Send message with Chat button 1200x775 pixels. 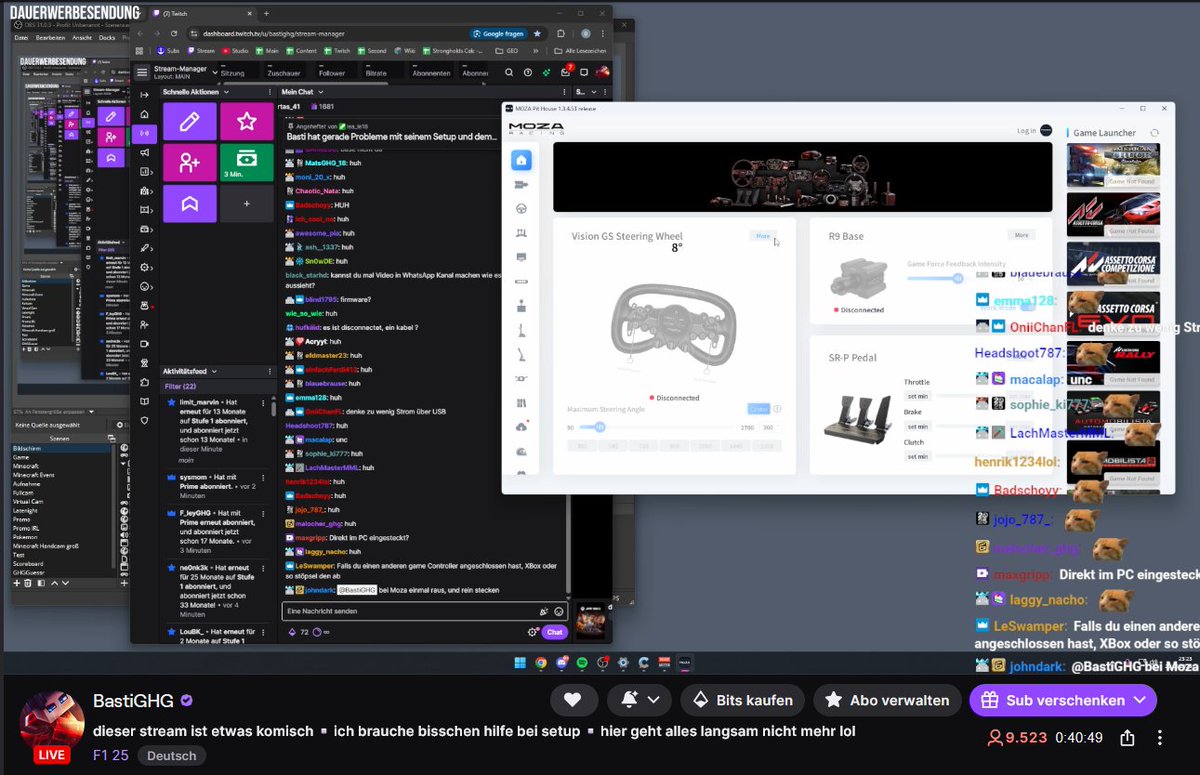pos(554,632)
